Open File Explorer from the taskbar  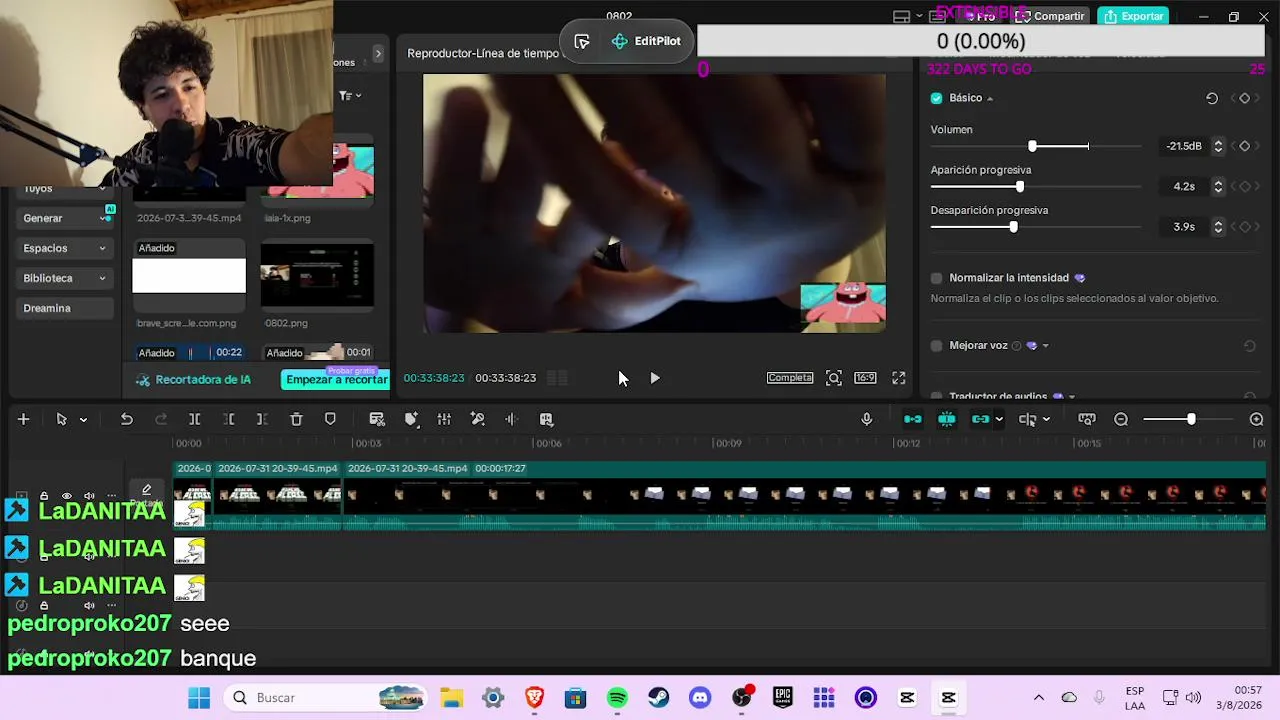452,698
